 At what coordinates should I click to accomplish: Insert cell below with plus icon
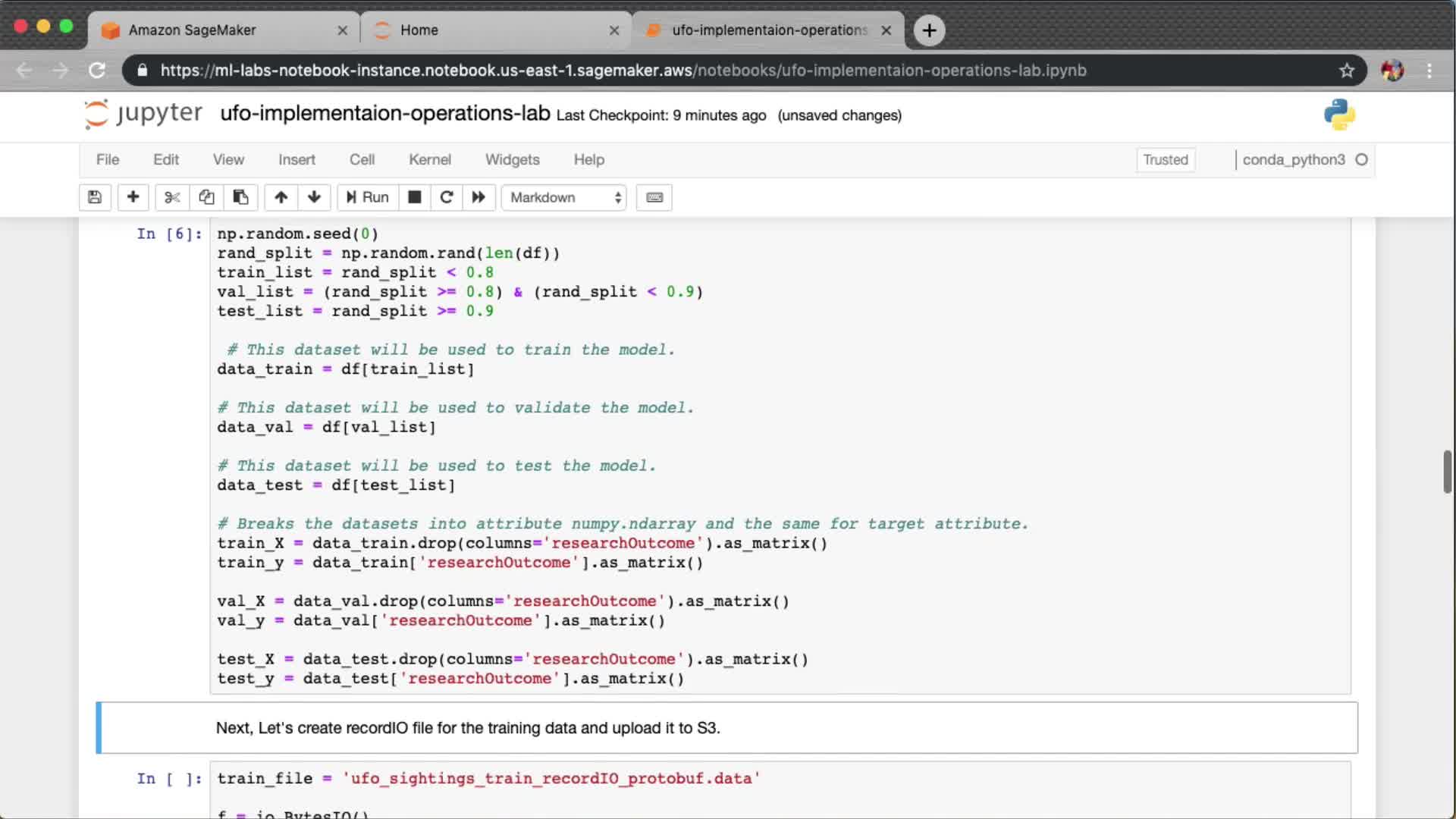(x=133, y=197)
